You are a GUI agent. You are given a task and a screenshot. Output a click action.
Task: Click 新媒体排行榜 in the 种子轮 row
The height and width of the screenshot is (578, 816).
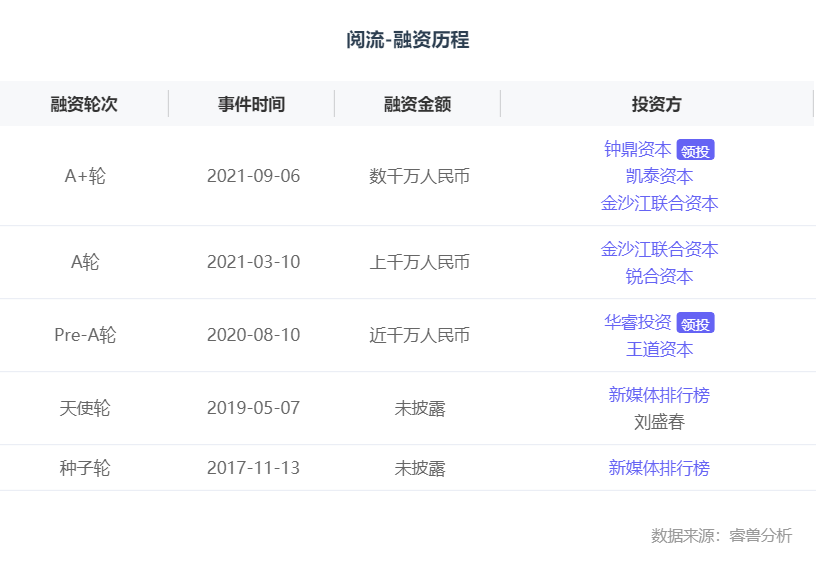pos(659,468)
